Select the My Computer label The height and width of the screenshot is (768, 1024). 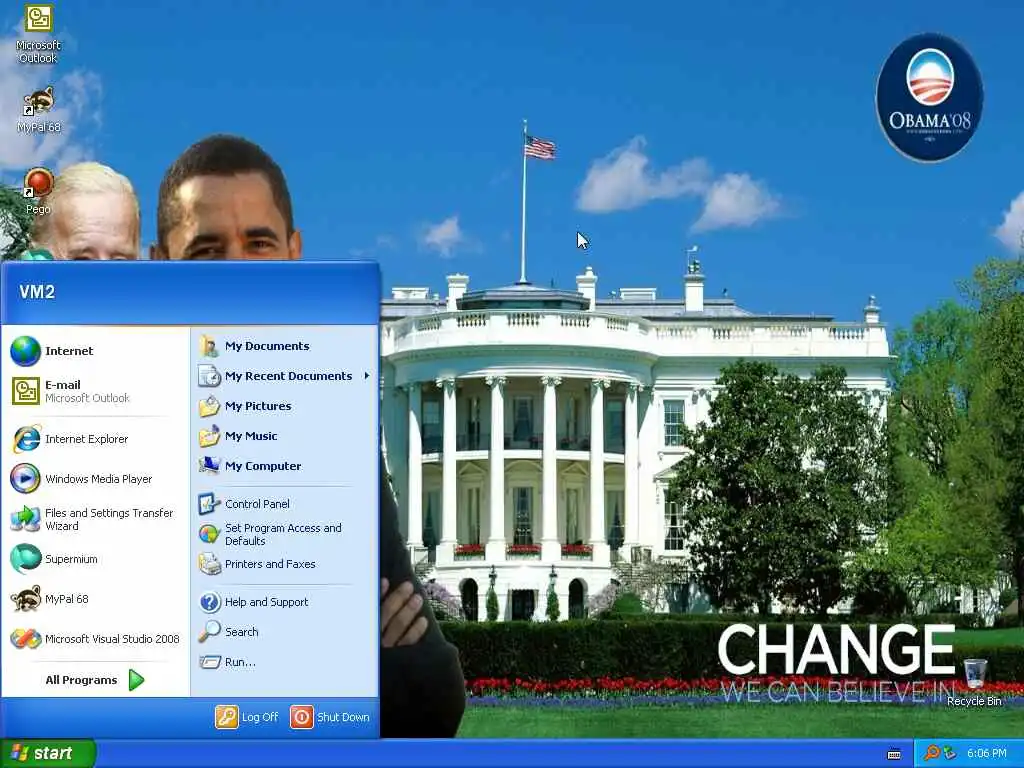click(263, 466)
